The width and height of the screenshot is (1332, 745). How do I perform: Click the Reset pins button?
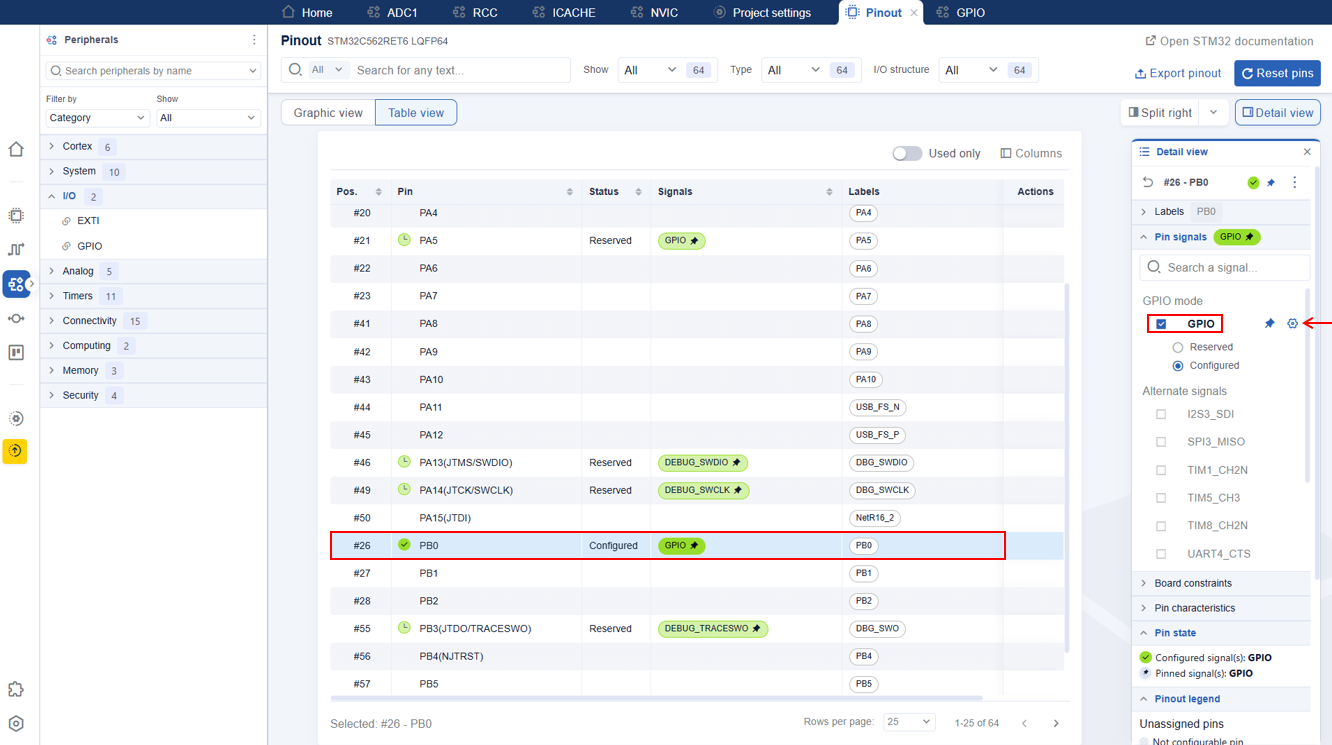[1277, 73]
